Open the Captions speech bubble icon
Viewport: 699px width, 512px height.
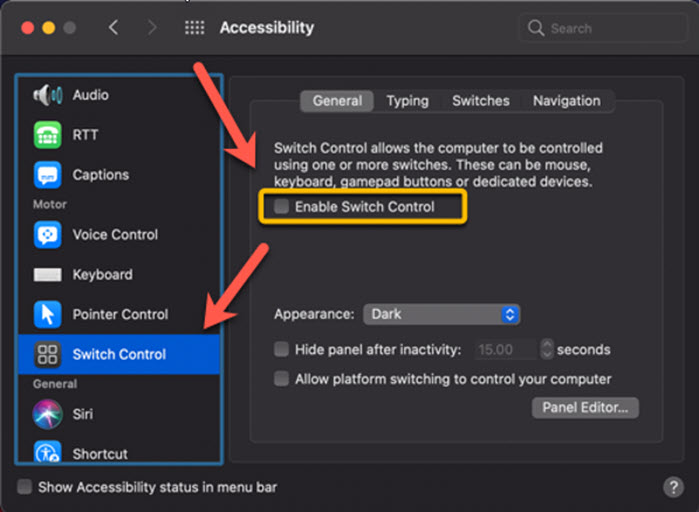(47, 175)
